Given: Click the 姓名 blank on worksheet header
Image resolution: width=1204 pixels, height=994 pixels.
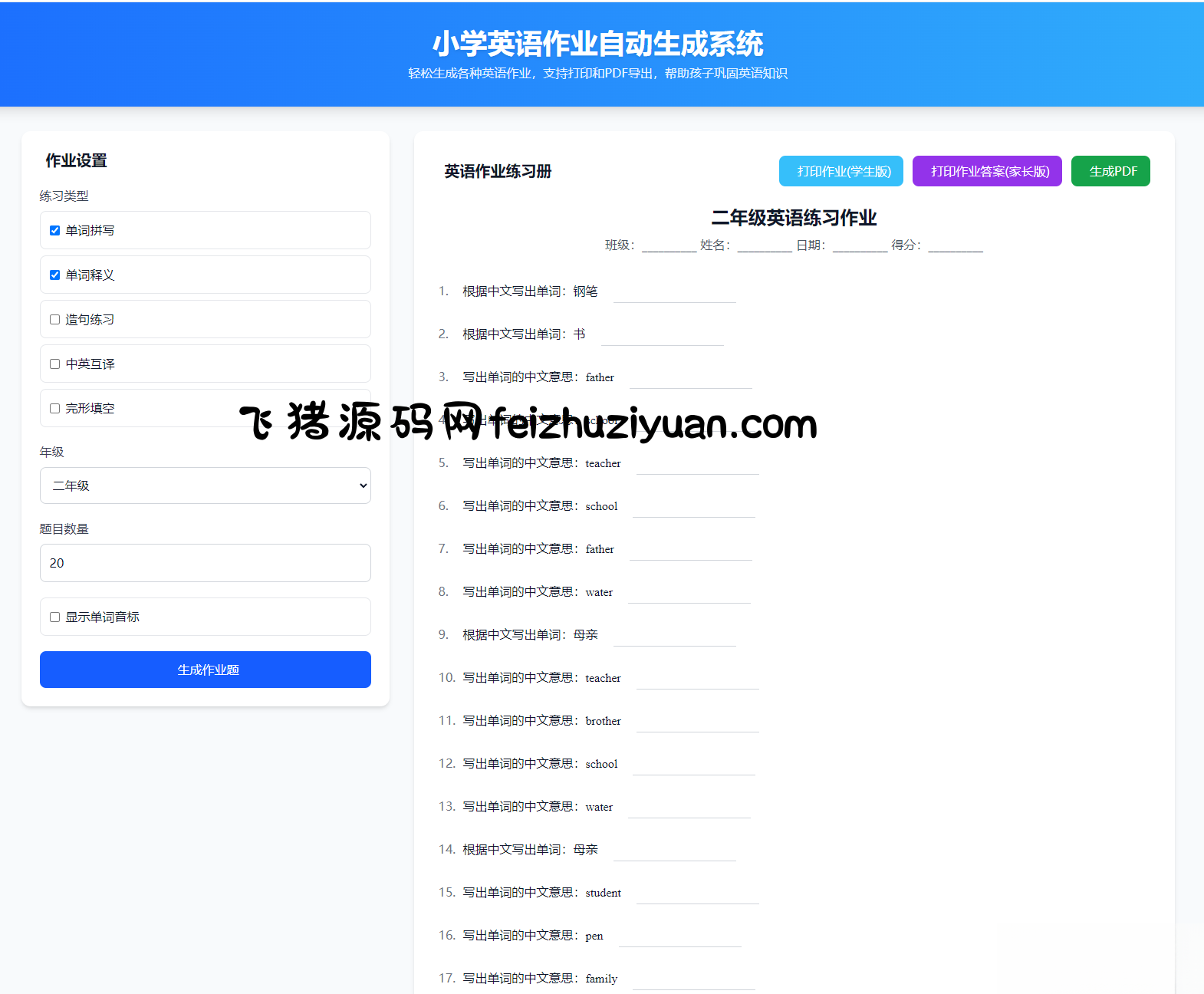Looking at the screenshot, I should click(x=765, y=245).
